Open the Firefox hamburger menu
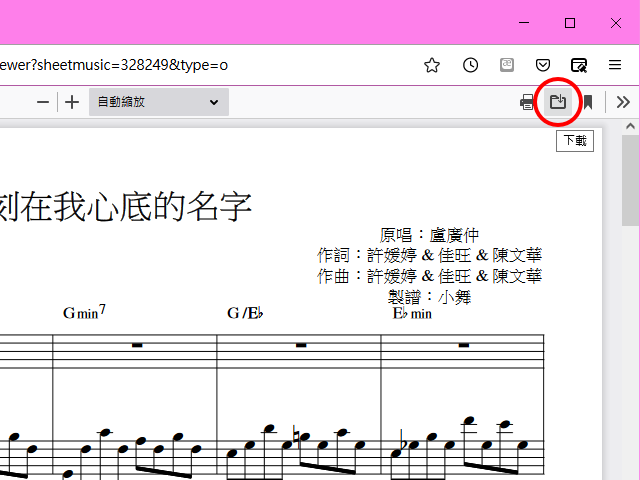This screenshot has height=480, width=640. pos(616,65)
